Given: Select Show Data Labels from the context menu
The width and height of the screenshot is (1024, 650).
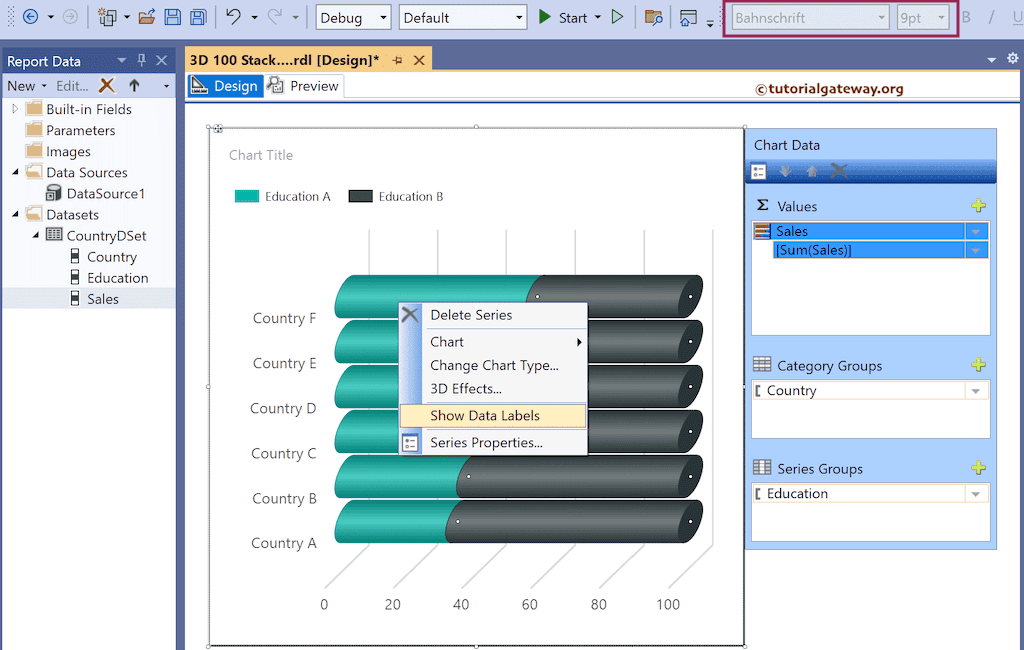Looking at the screenshot, I should 486,415.
